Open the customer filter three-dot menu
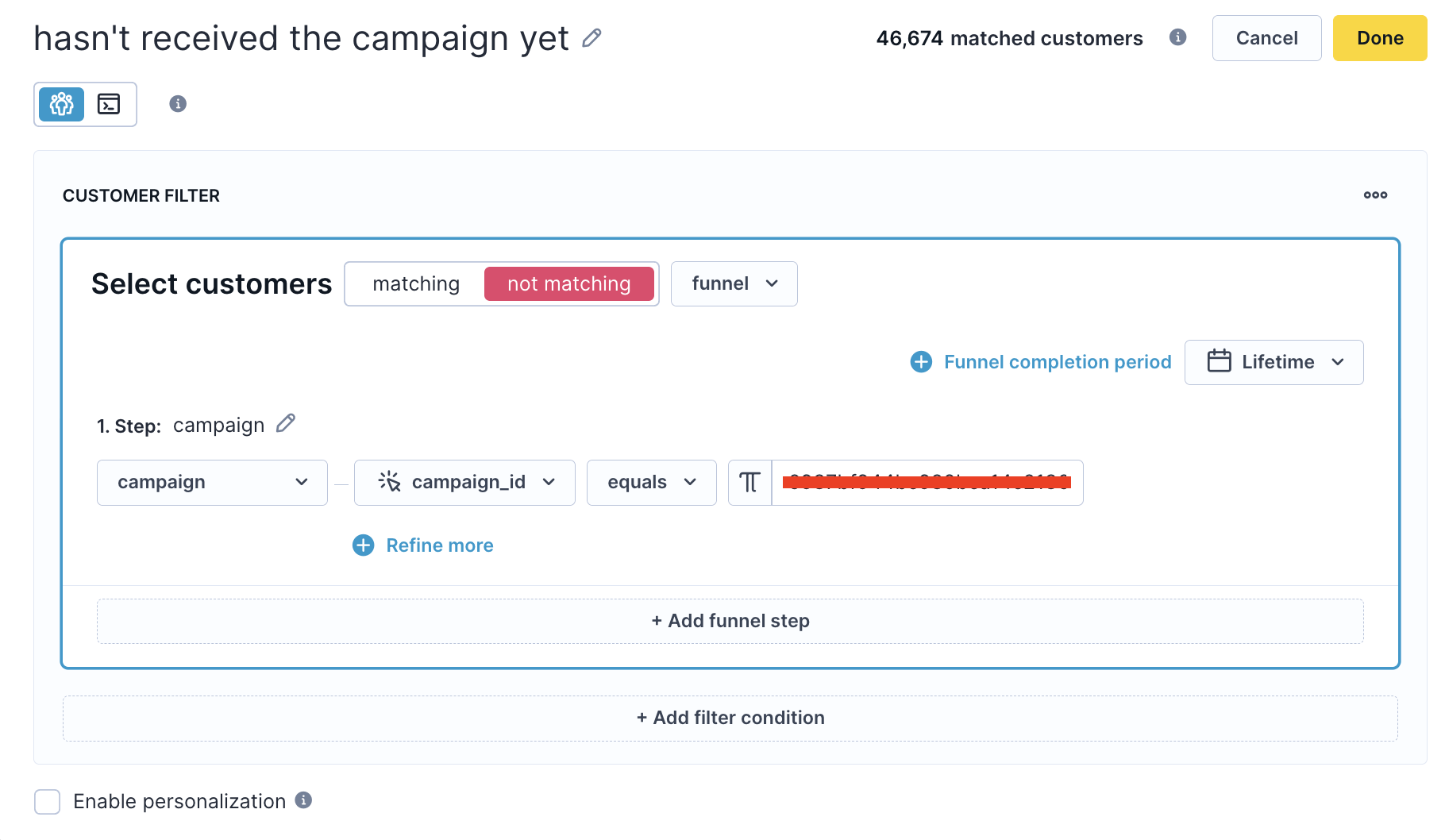 (x=1376, y=195)
